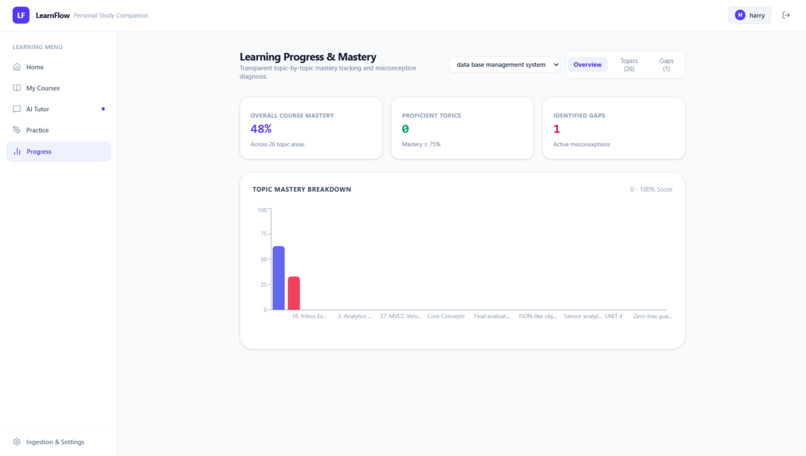Viewport: 806px width, 456px height.
Task: Click 'Mastery ≥ 75%' text
Action: 421,144
